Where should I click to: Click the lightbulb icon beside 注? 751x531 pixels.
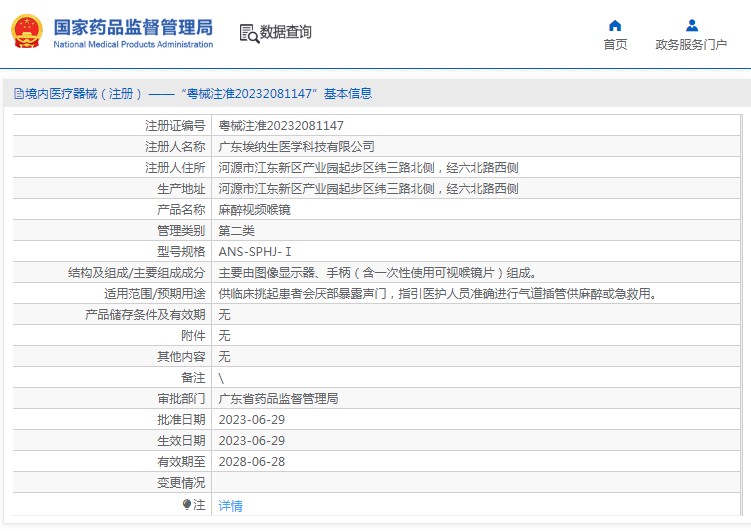click(x=187, y=505)
